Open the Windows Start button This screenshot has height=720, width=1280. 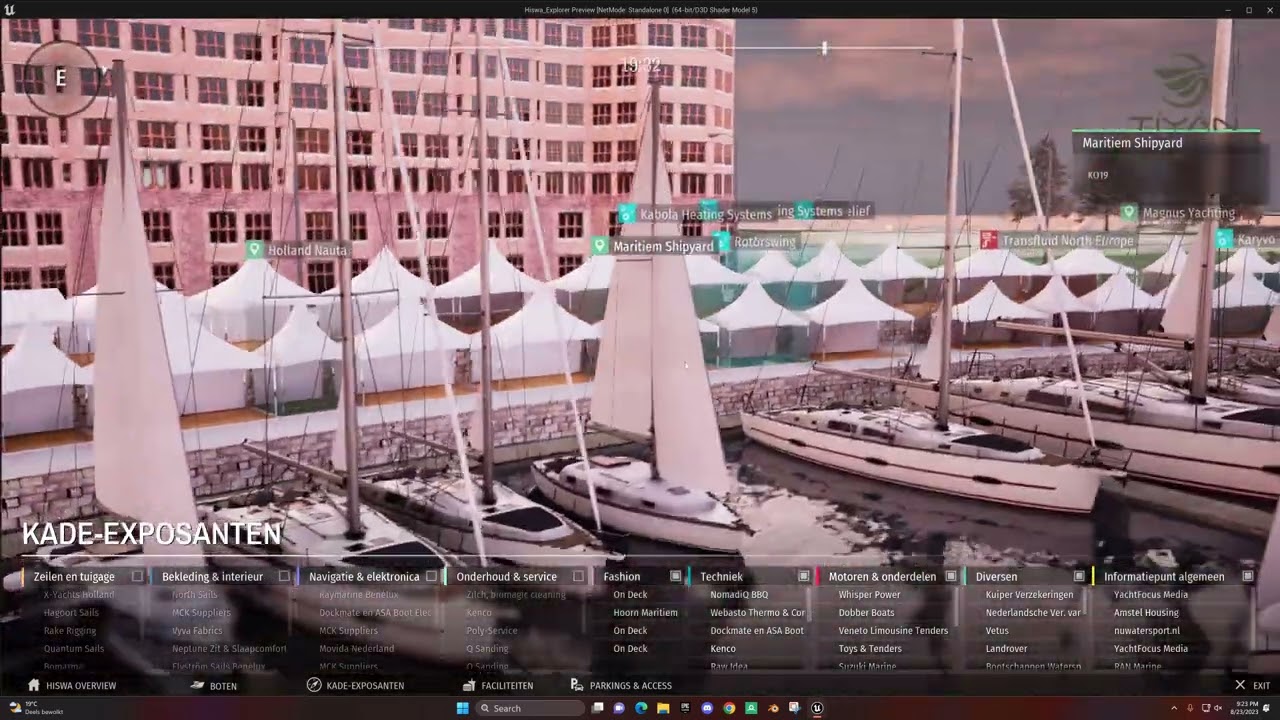coord(462,708)
